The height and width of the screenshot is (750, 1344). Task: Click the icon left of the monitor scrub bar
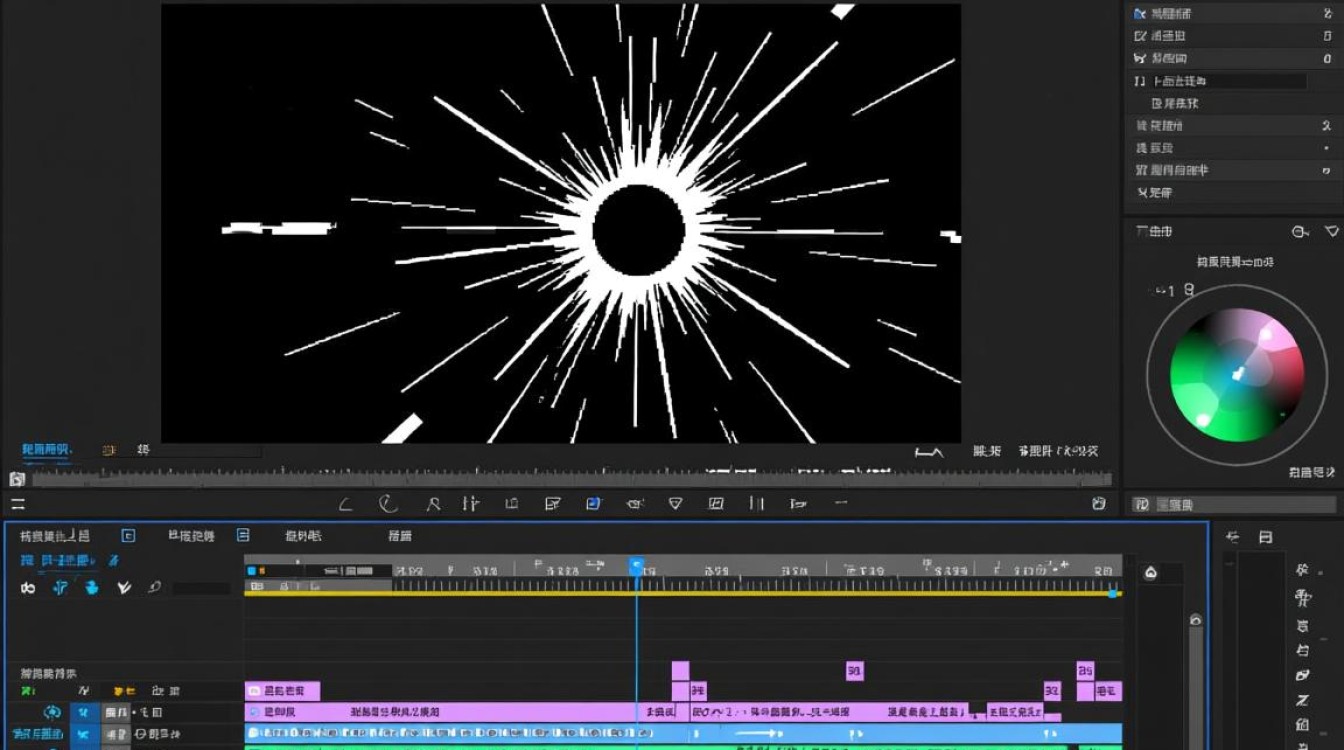coord(17,479)
